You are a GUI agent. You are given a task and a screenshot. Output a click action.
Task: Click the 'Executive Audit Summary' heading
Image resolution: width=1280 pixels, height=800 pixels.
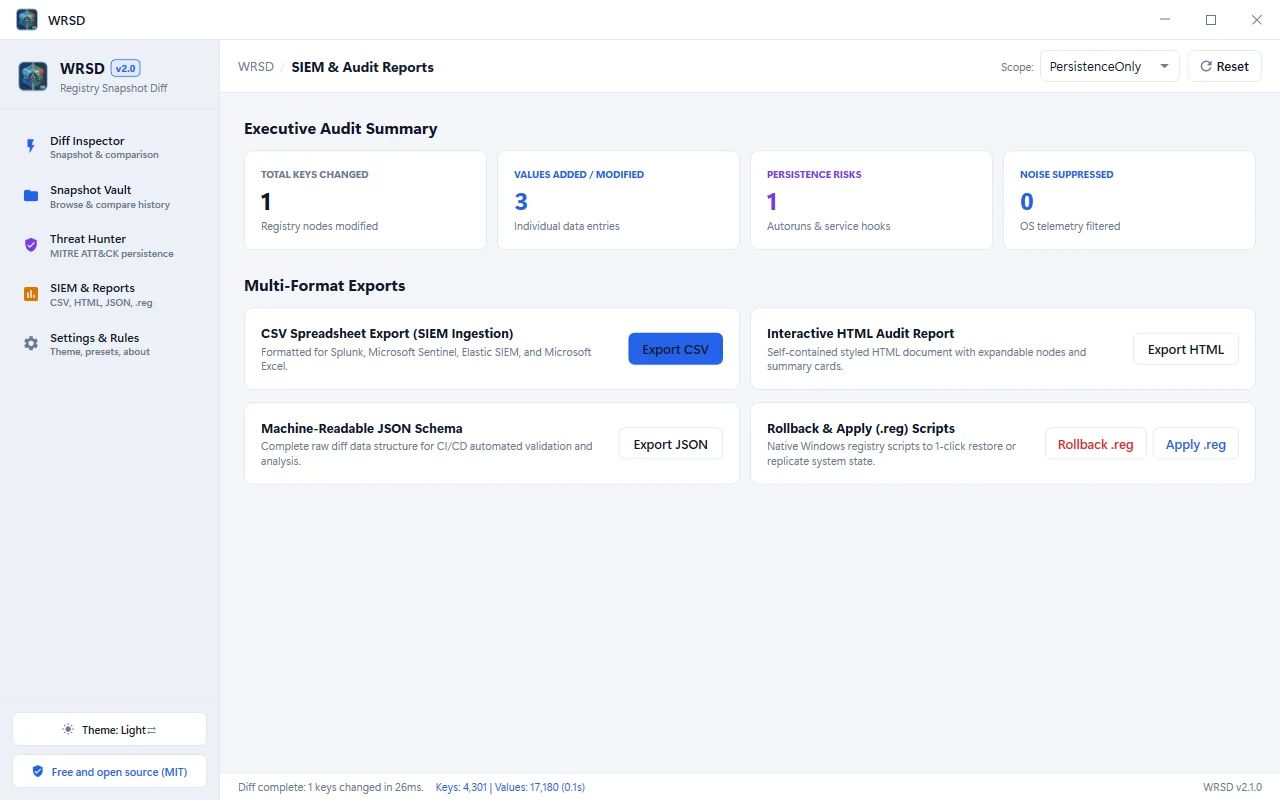341,128
